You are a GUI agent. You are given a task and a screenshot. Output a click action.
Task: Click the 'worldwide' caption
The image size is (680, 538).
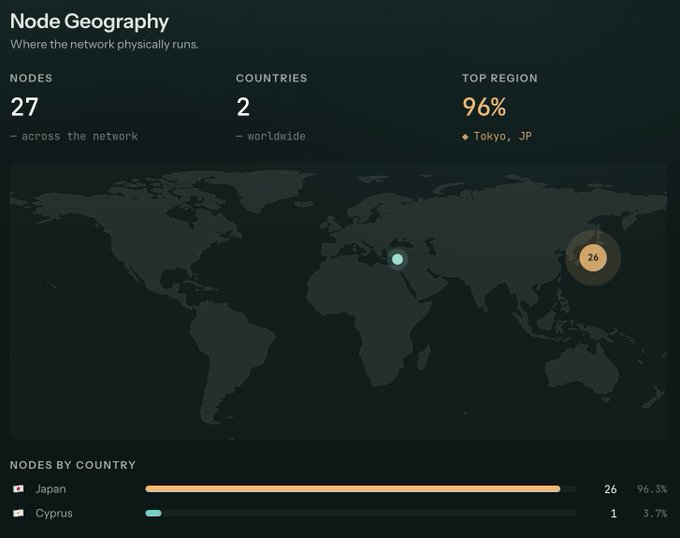[277, 137]
